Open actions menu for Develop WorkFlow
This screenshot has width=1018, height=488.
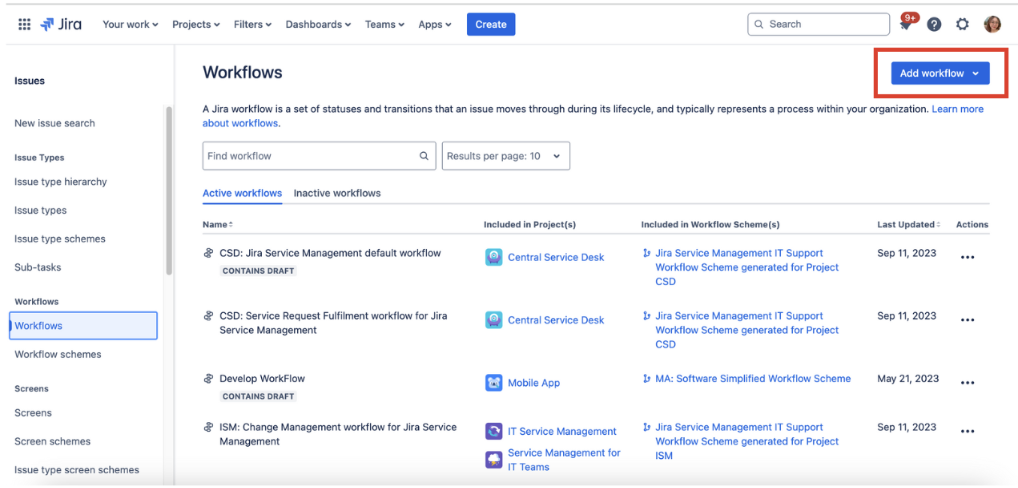coord(967,383)
